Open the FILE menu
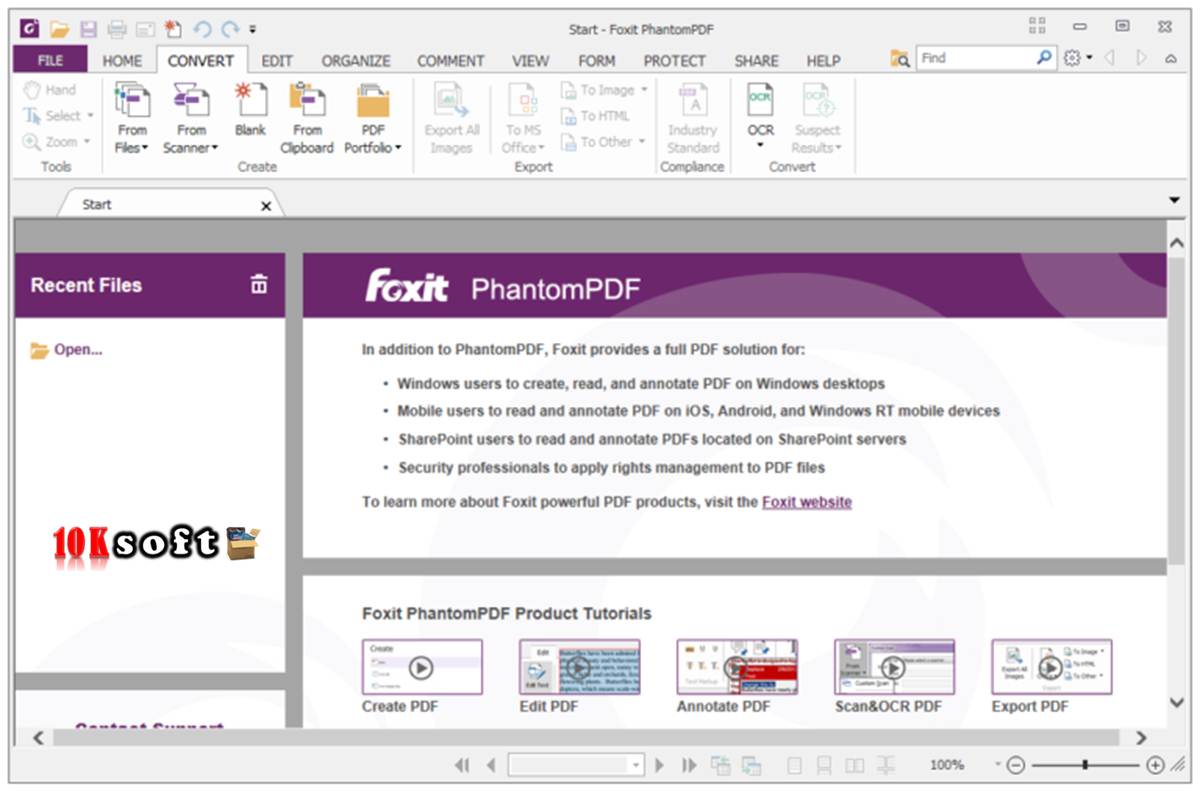Screen dimensions: 1200x793 pyautogui.click(x=50, y=60)
